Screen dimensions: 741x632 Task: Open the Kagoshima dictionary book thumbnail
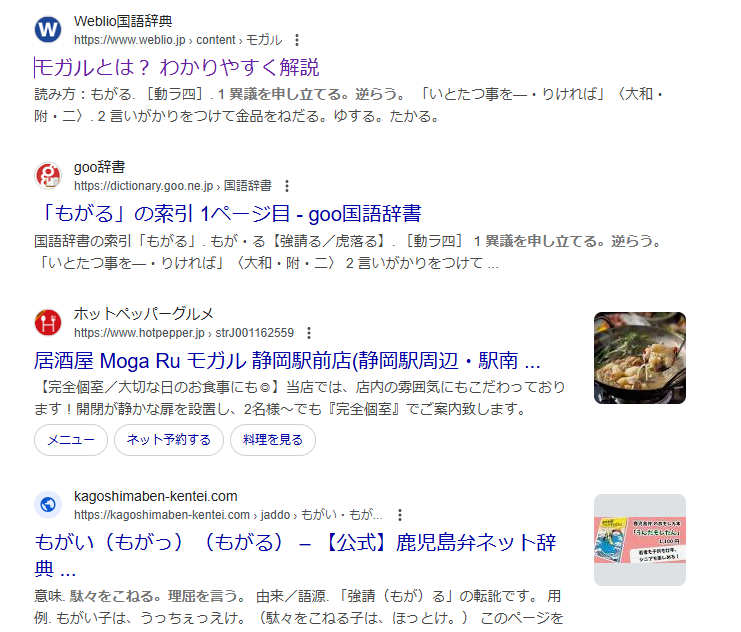click(x=640, y=540)
